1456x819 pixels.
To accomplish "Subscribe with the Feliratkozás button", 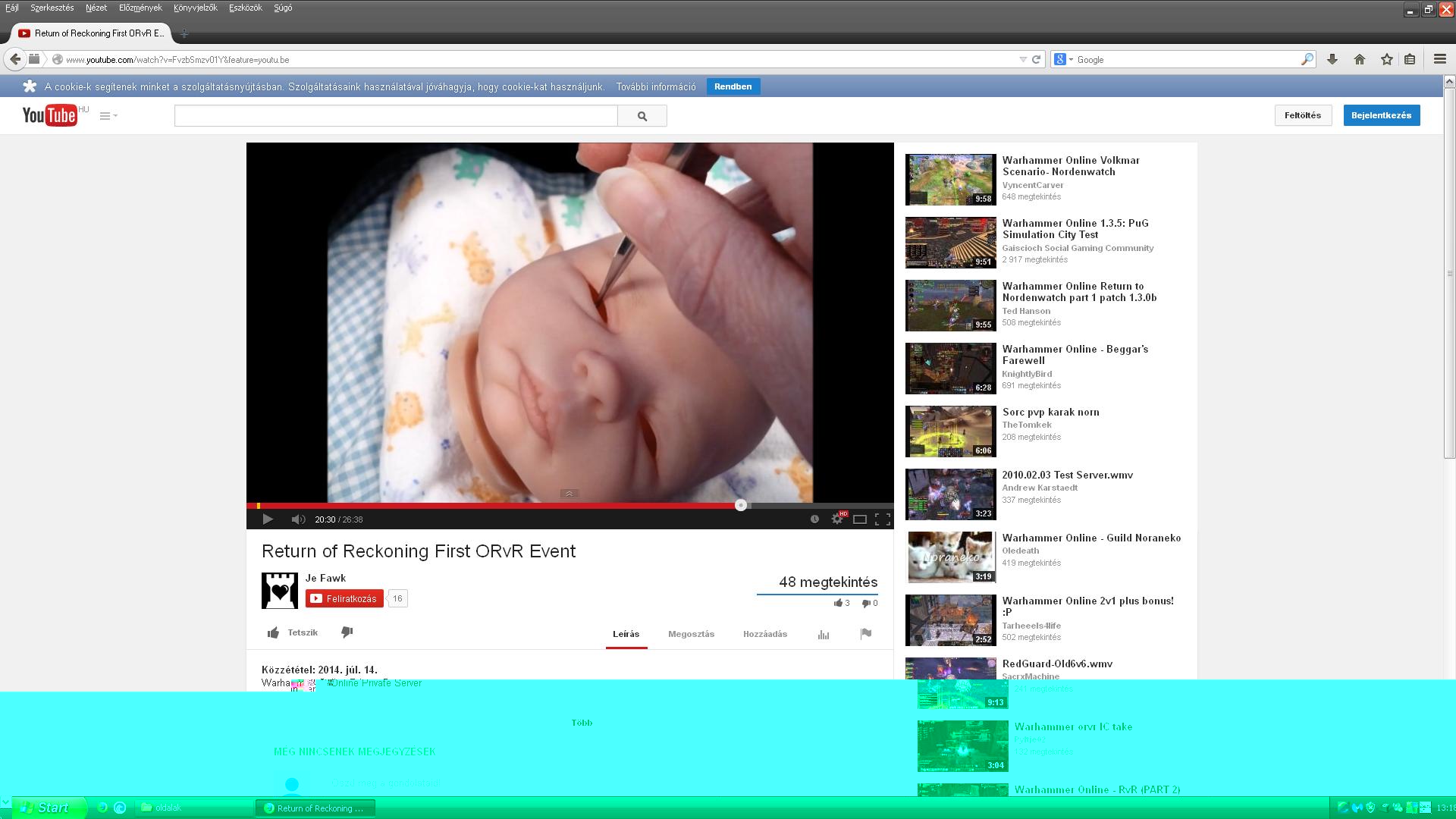I will tap(345, 598).
